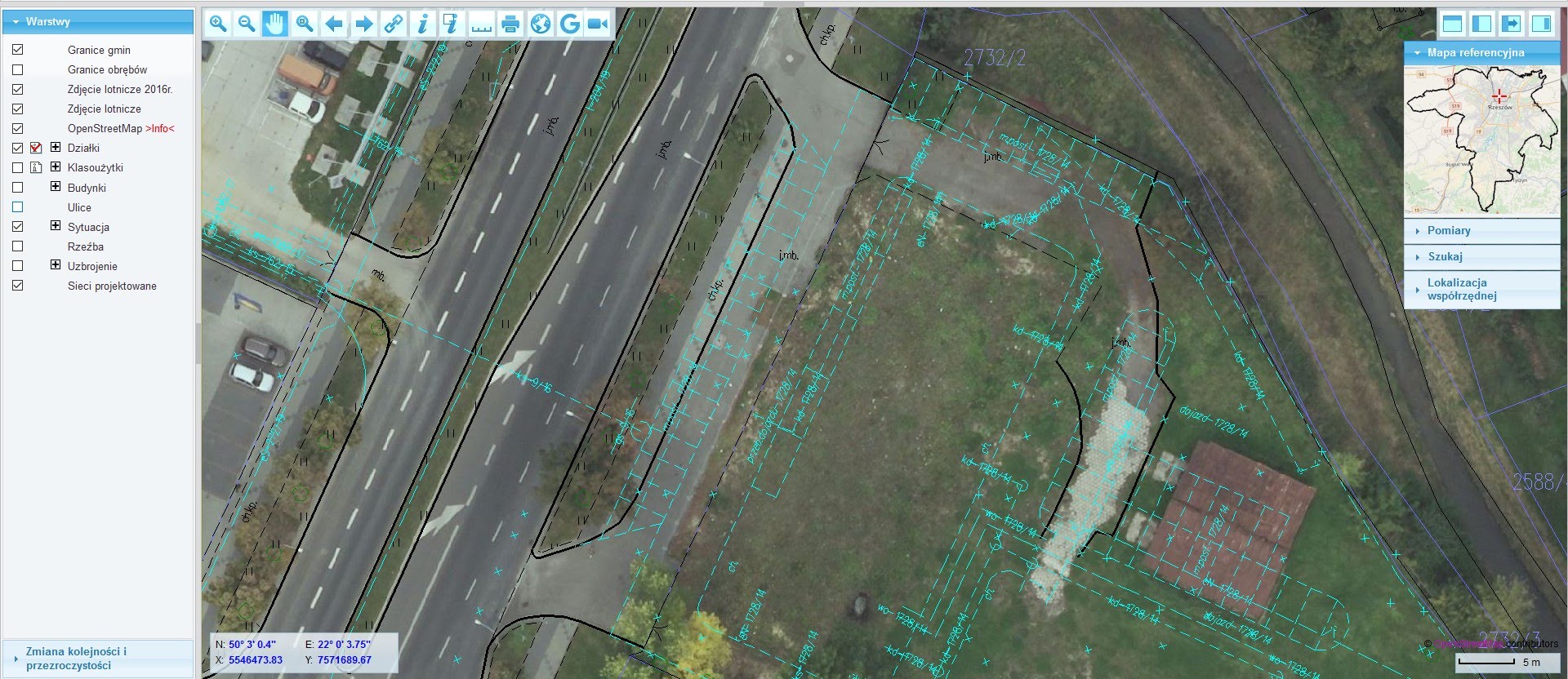This screenshot has height=679, width=1568.
Task: Click the reference map thumbnail
Action: (1481, 140)
